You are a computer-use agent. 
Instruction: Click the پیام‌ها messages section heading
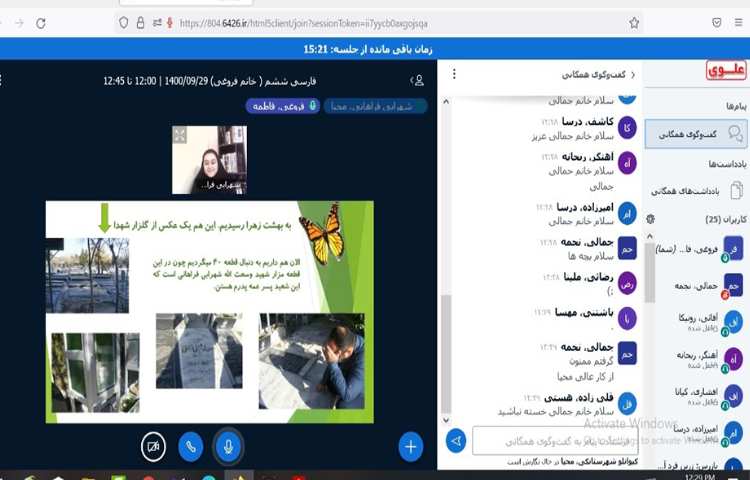coord(736,106)
